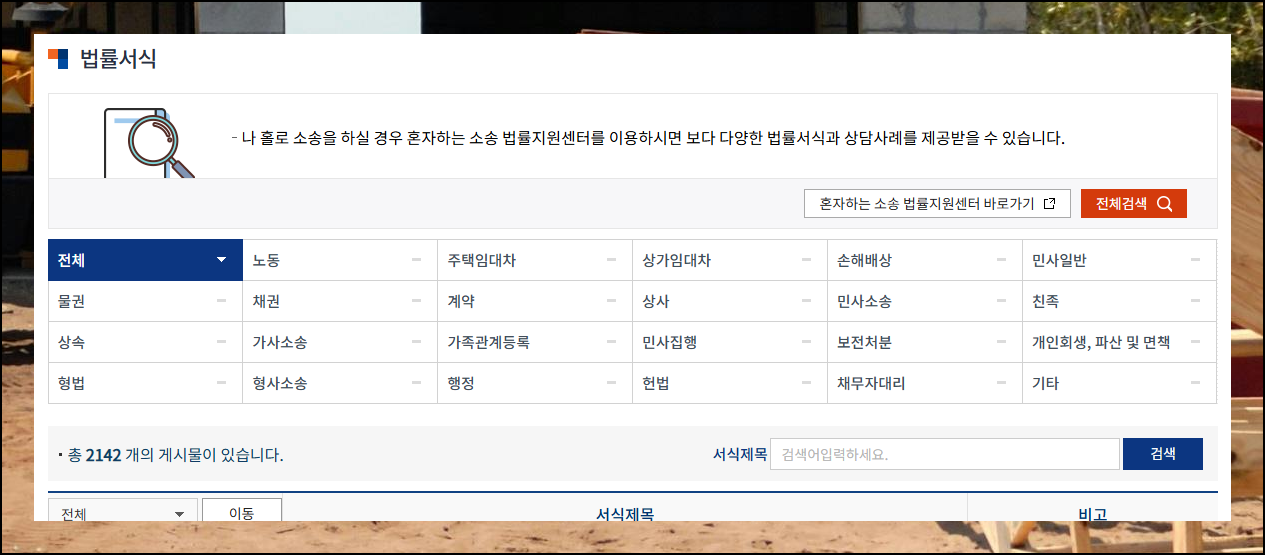Select the 상가임대차 category

pos(729,260)
